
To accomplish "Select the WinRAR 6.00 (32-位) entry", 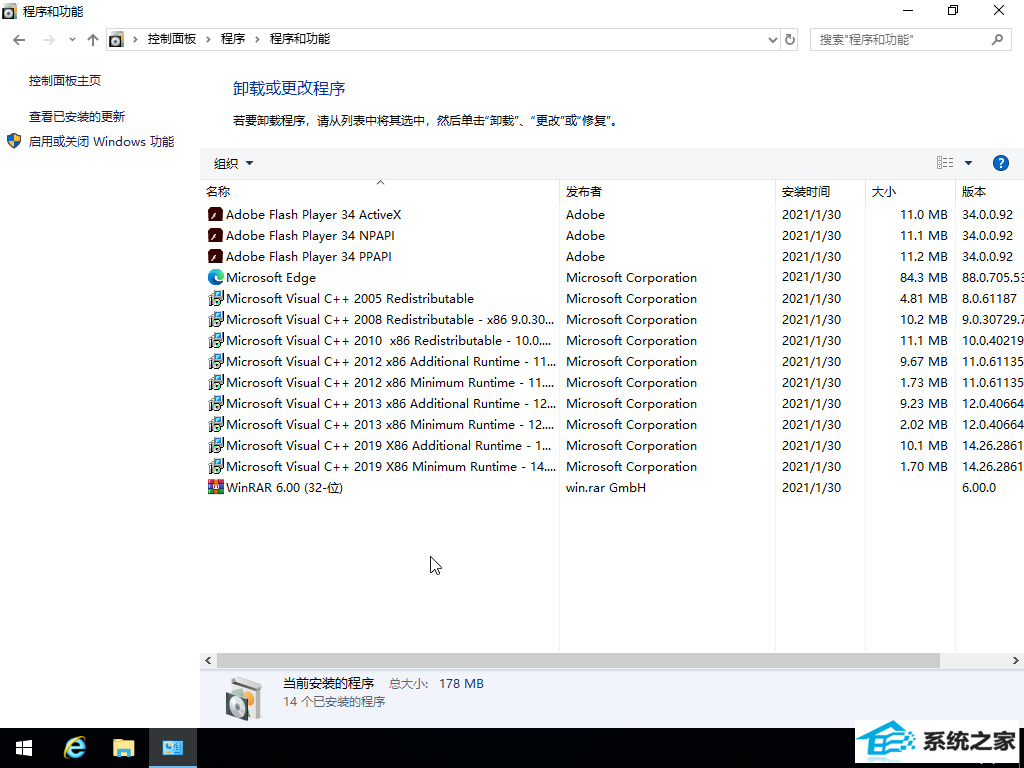I will 284,487.
